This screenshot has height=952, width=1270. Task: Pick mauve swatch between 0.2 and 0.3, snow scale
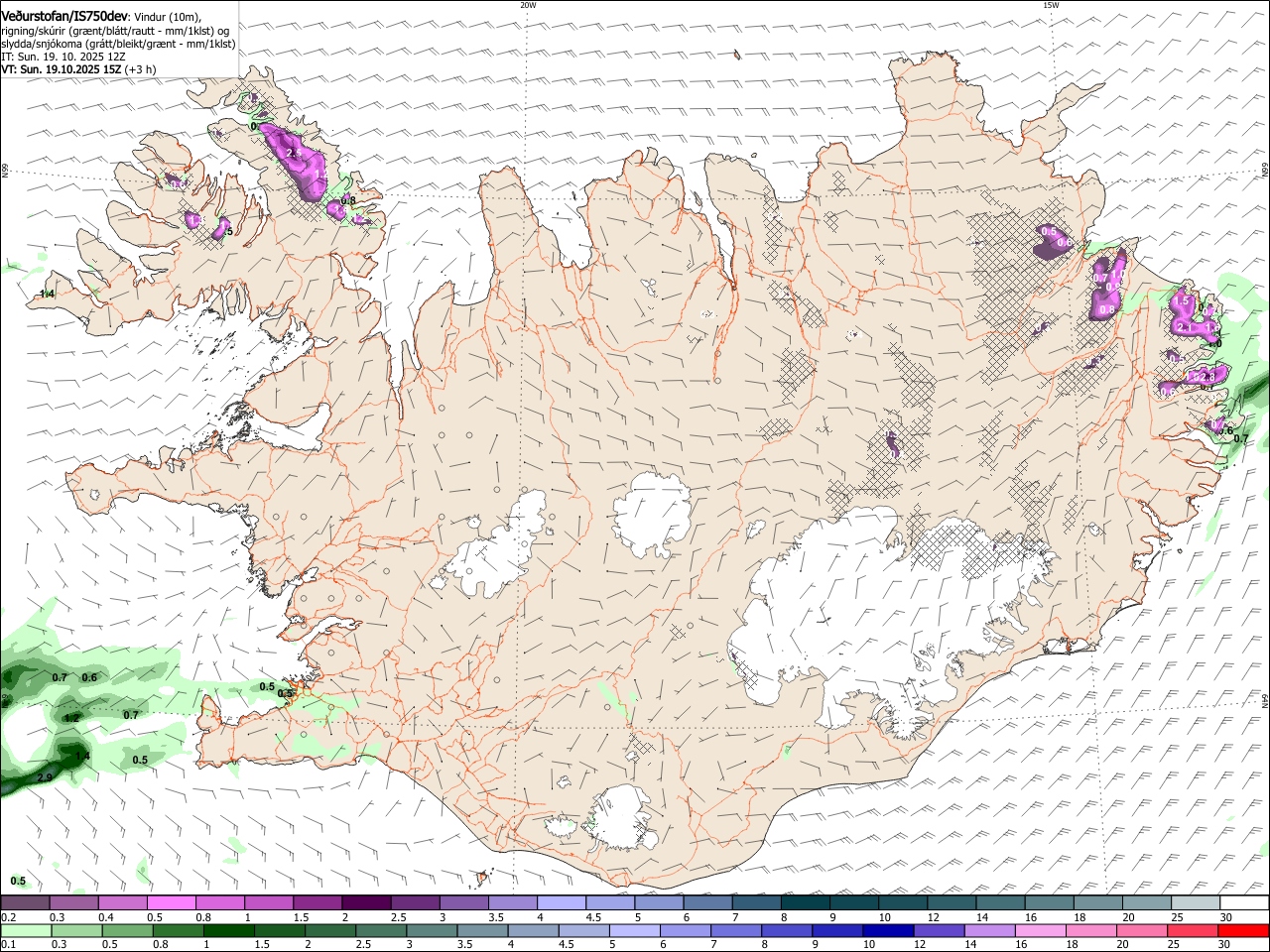coord(25,903)
